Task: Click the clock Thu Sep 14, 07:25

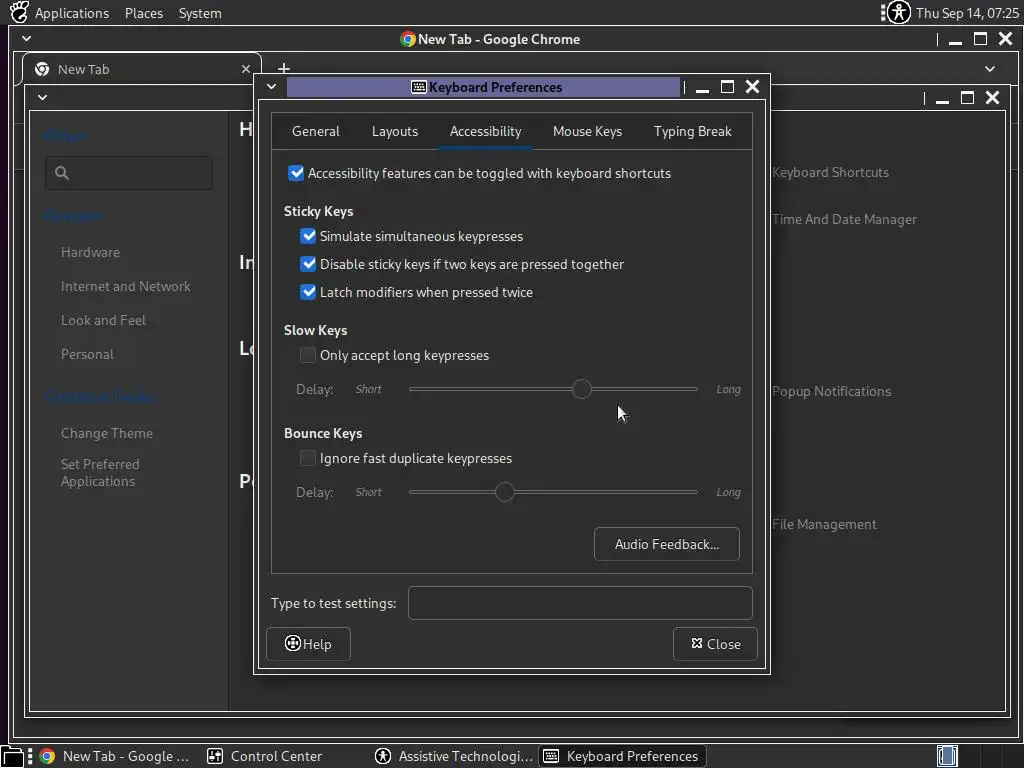Action: [967, 13]
